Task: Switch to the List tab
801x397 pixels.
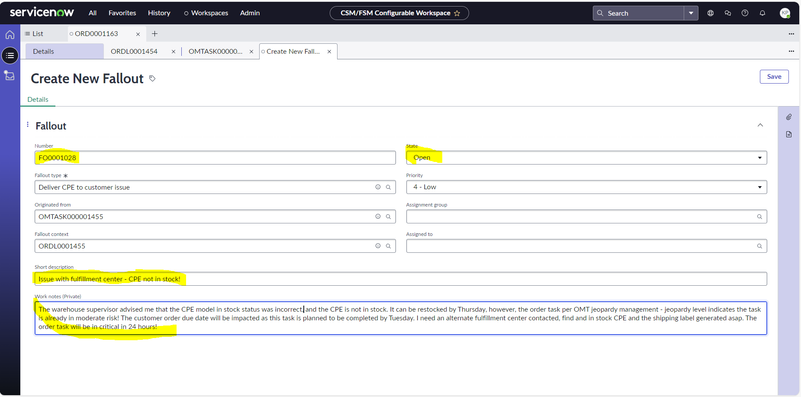Action: point(34,34)
